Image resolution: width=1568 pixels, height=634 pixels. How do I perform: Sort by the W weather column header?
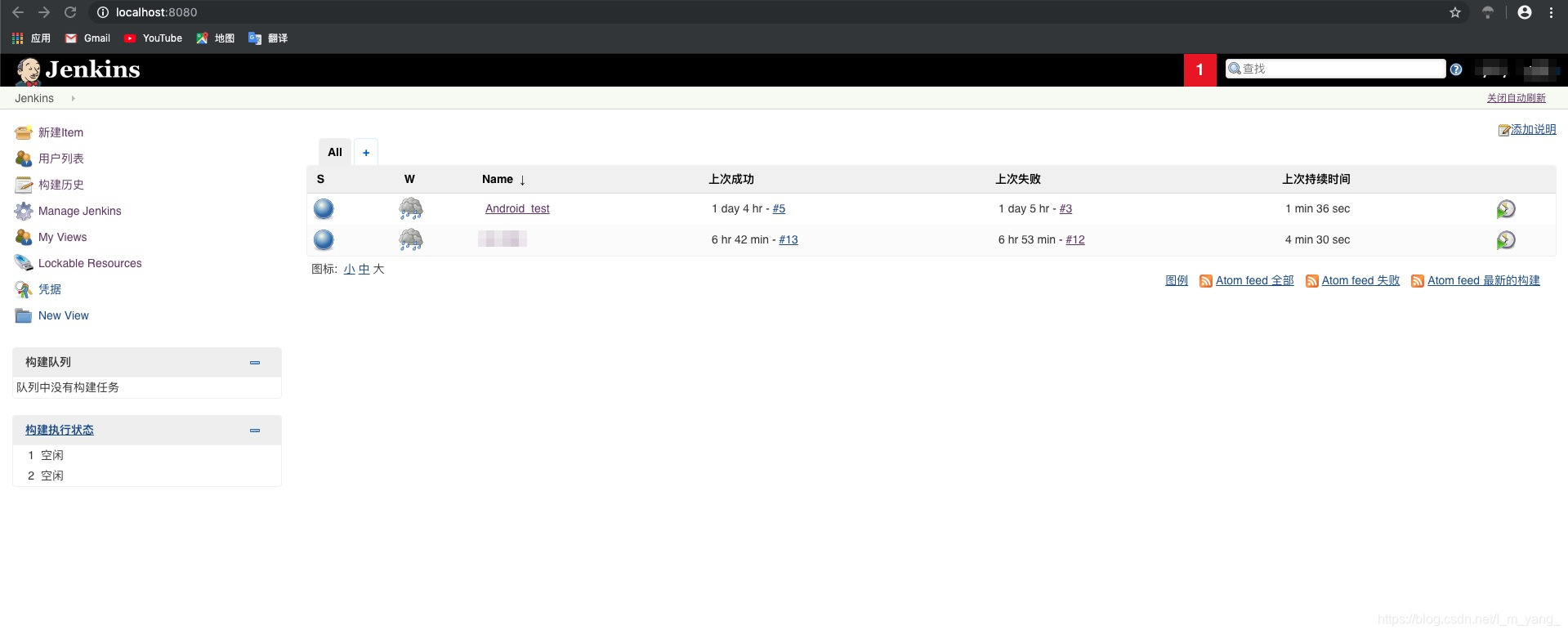click(x=409, y=179)
